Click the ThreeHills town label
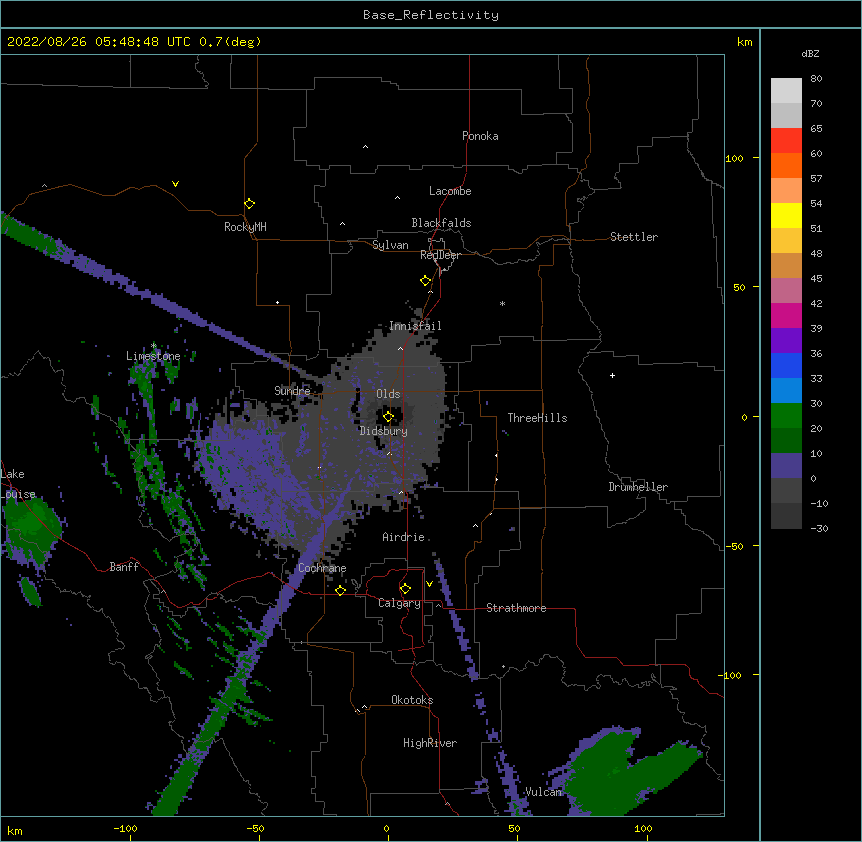862x842 pixels. (537, 418)
